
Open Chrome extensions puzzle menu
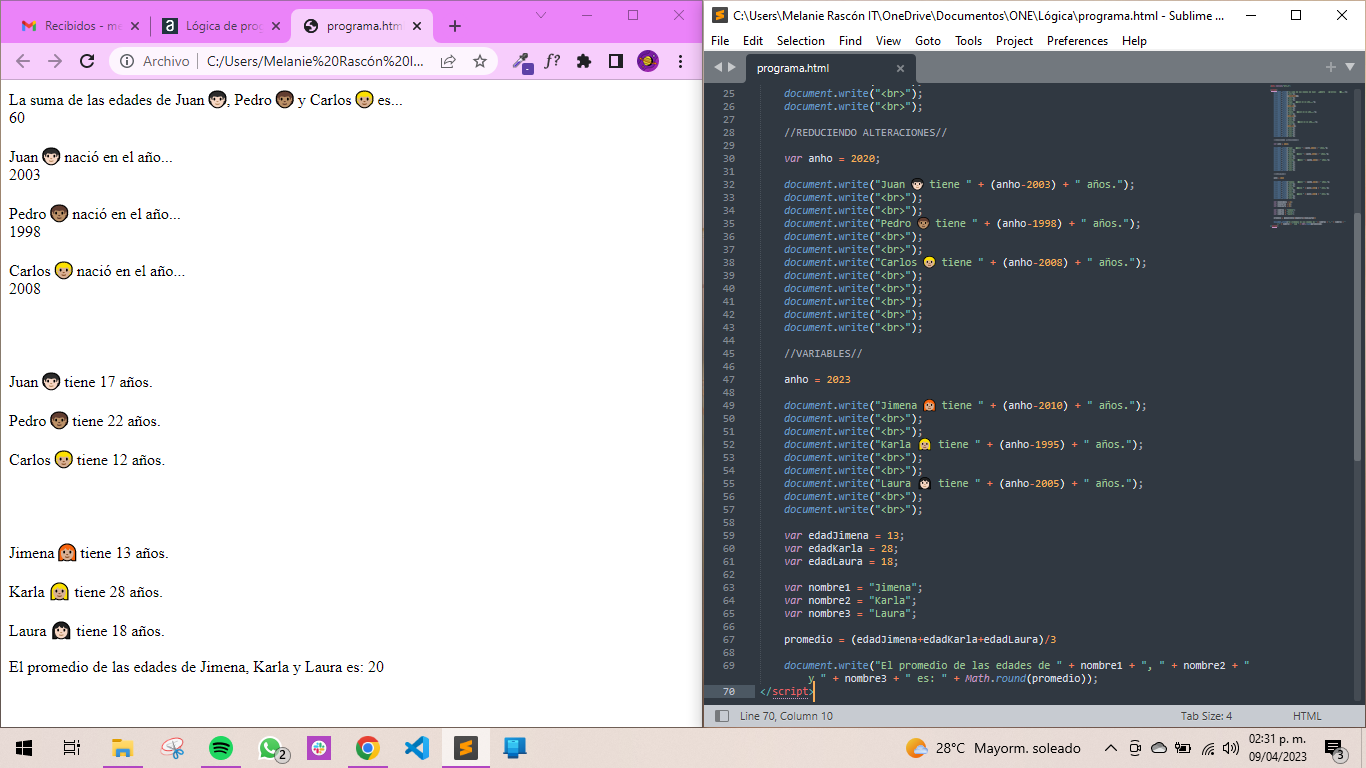584,61
